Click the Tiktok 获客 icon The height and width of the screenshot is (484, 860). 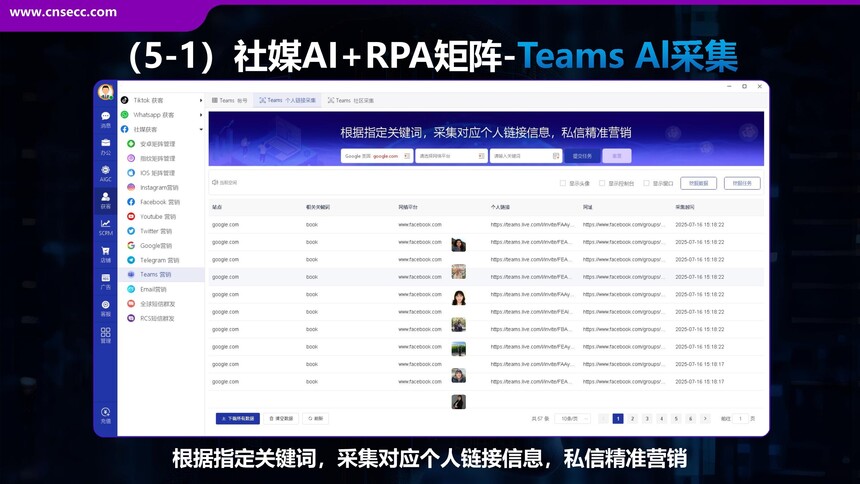pos(125,100)
